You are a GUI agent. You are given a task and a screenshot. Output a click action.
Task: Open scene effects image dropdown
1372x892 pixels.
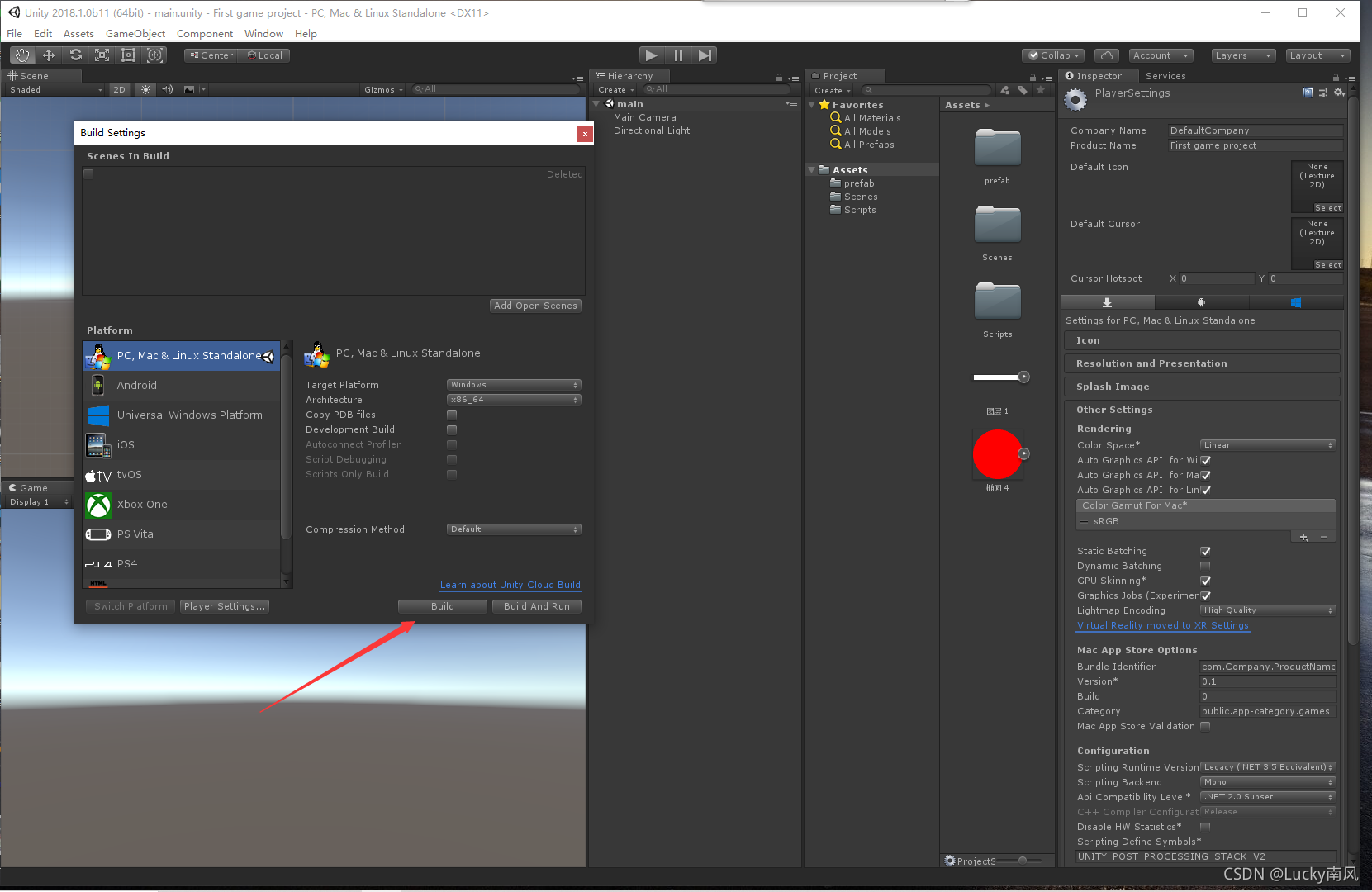point(192,89)
